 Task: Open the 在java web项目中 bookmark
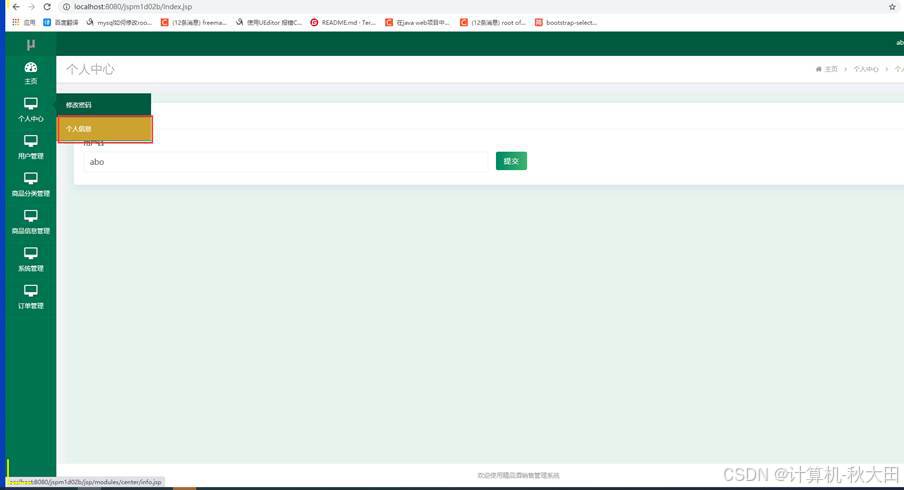[417, 22]
